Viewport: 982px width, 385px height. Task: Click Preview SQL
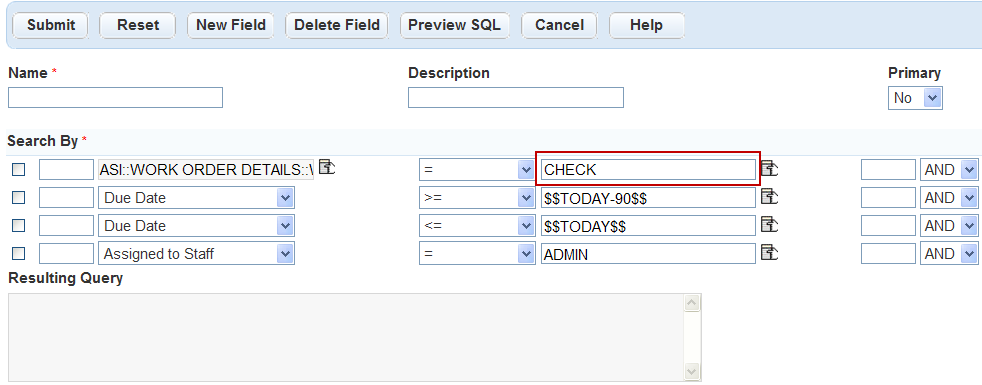click(x=454, y=25)
